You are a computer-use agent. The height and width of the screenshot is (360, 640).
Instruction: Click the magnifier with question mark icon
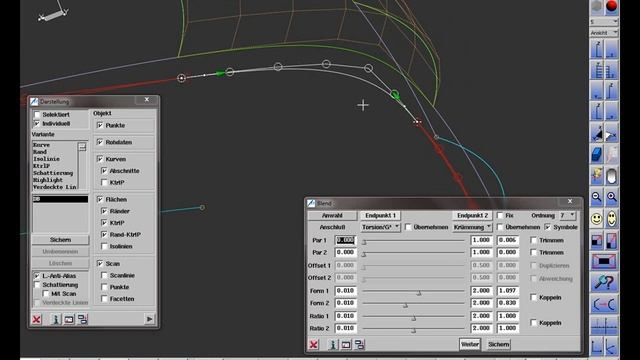(604, 282)
